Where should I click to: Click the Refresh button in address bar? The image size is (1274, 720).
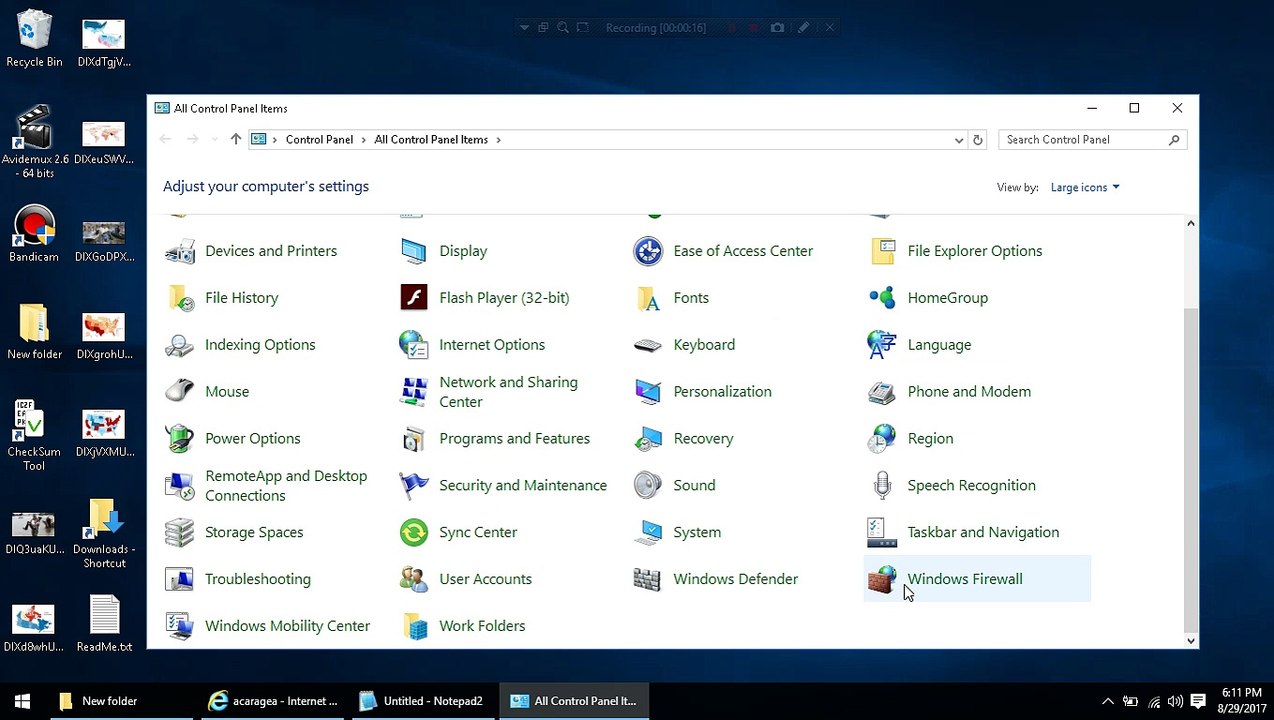click(x=978, y=141)
